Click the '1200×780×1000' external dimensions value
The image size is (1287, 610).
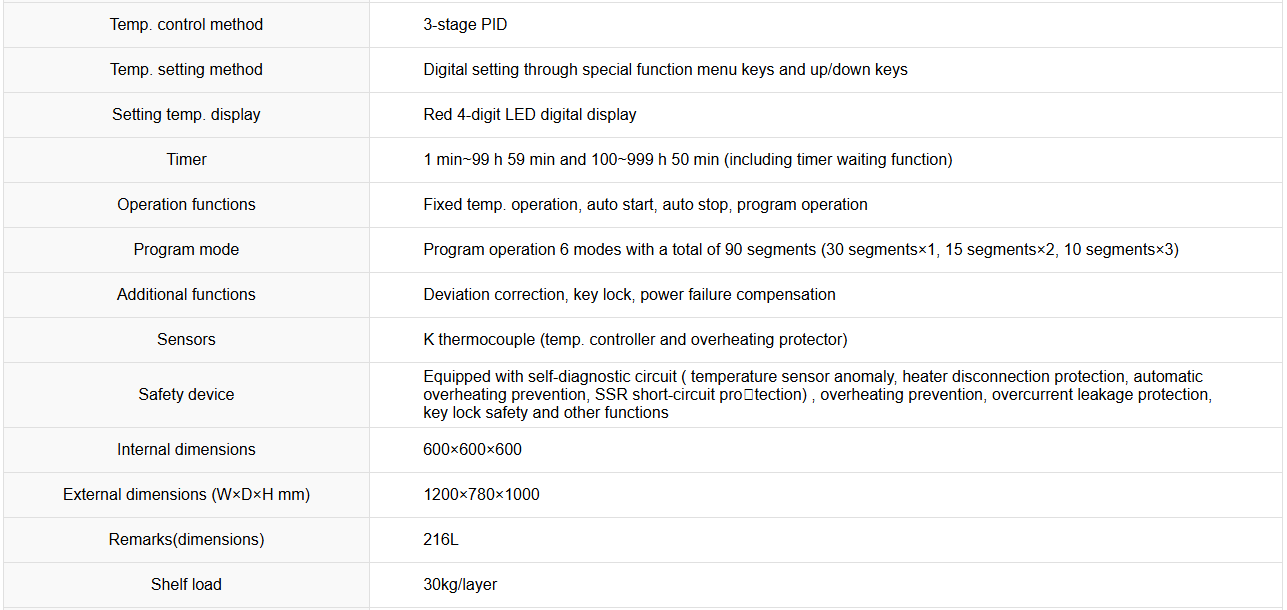481,494
